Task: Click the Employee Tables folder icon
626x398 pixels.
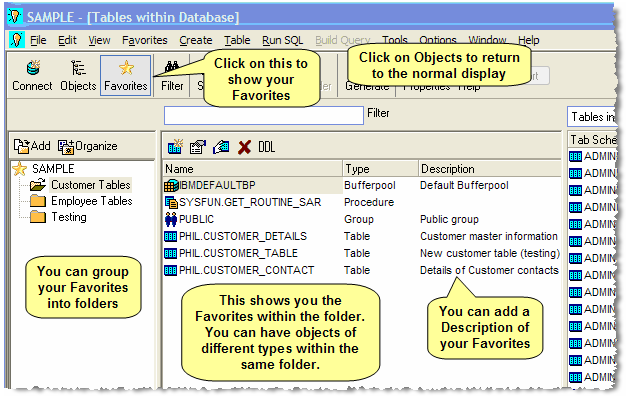Action: click(38, 200)
